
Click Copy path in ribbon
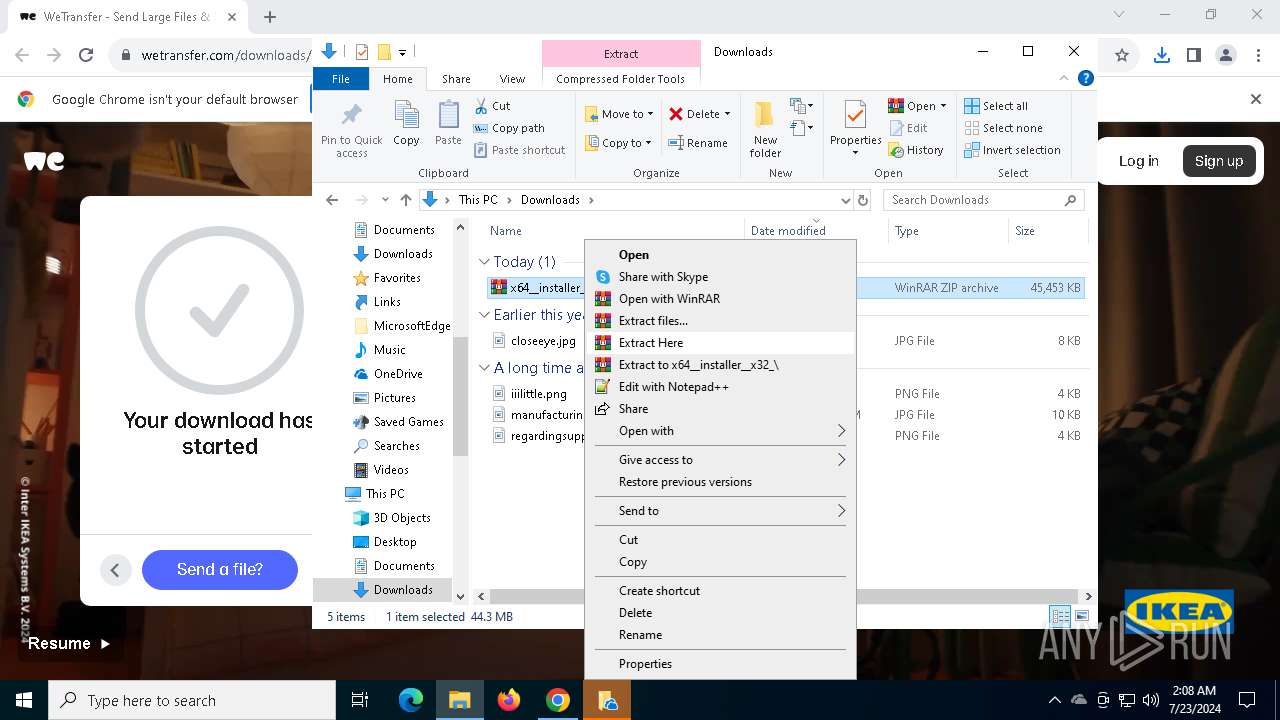pyautogui.click(x=509, y=128)
